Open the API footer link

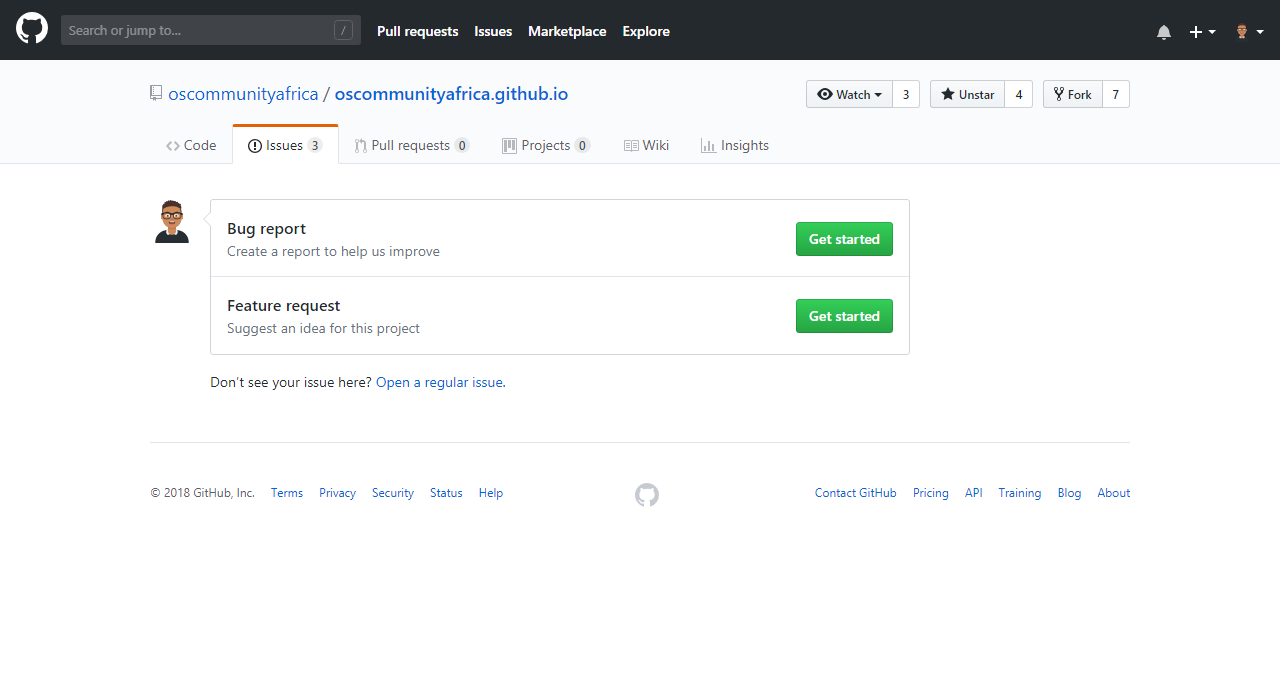tap(974, 493)
